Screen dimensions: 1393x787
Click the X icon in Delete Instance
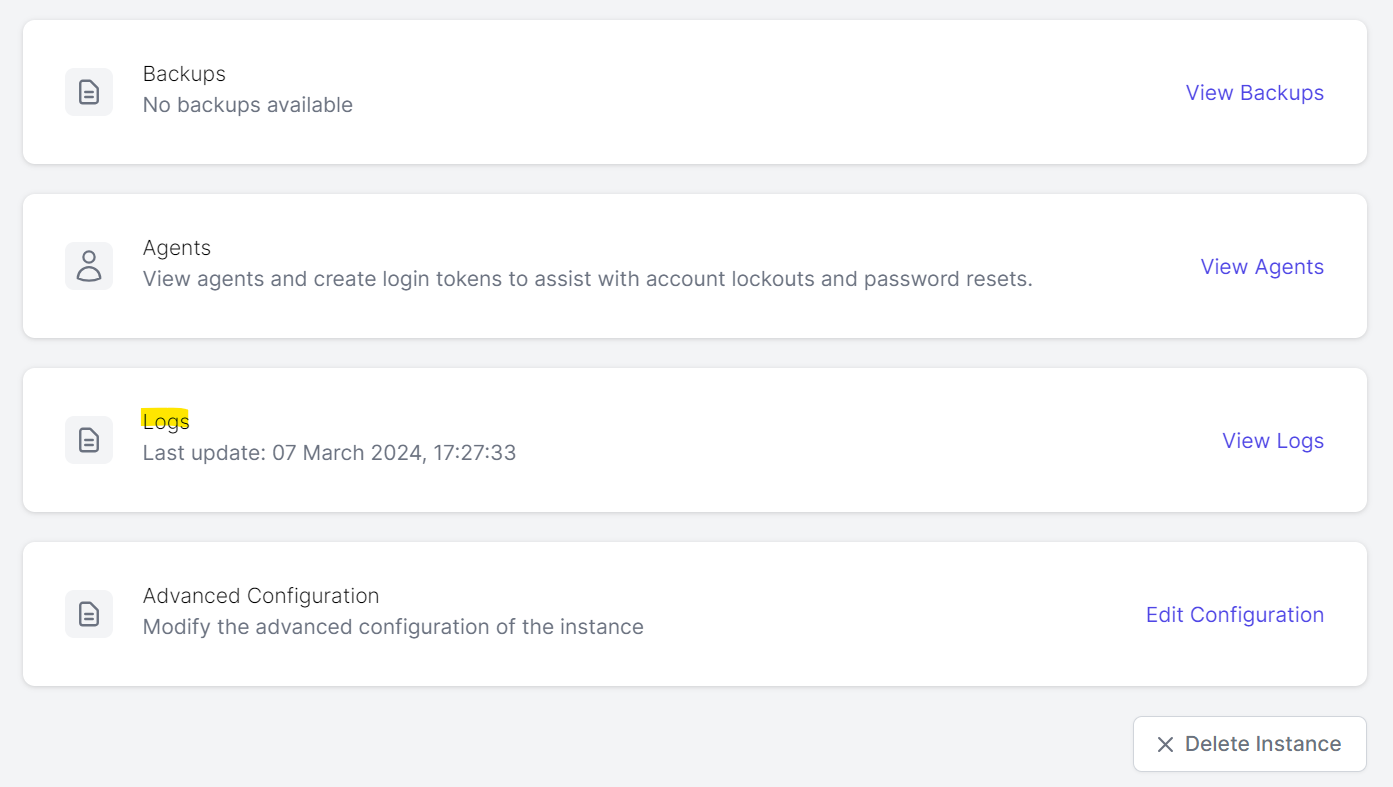(1165, 744)
